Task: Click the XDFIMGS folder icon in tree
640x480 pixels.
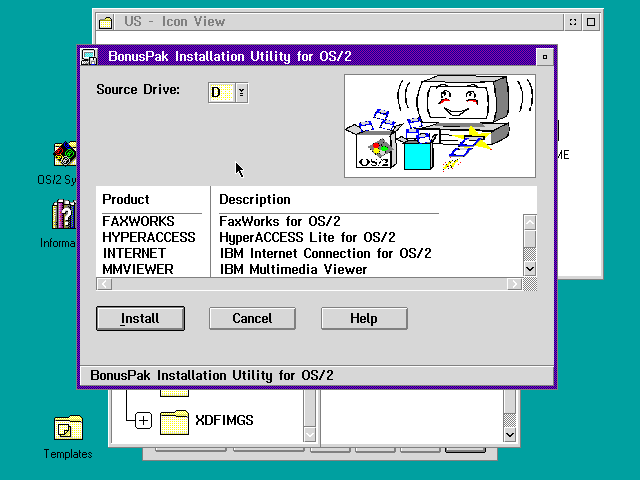Action: [174, 422]
